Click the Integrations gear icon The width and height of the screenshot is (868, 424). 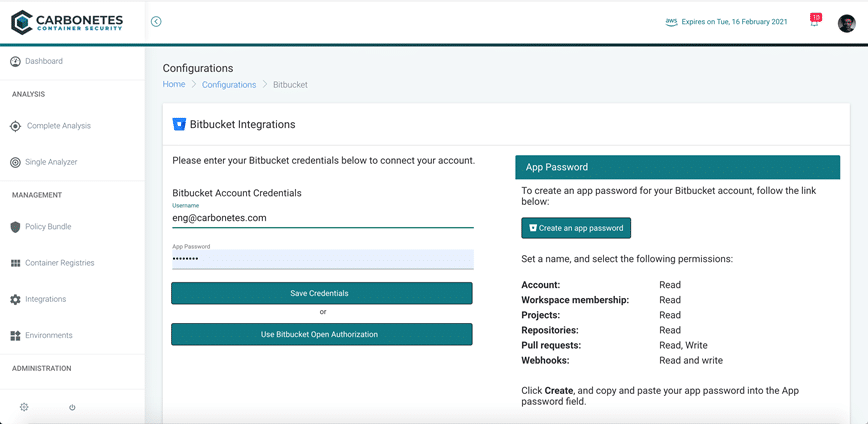coord(16,299)
